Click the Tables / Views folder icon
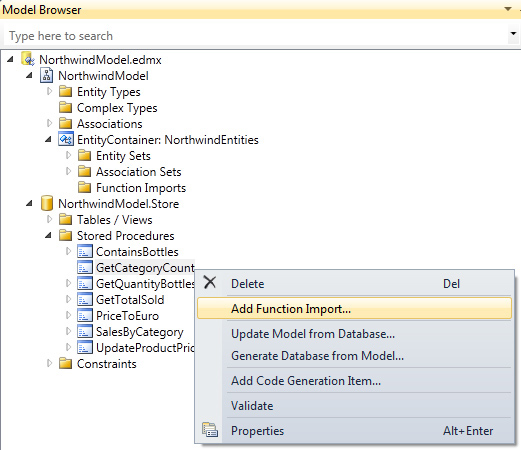 coord(65,219)
